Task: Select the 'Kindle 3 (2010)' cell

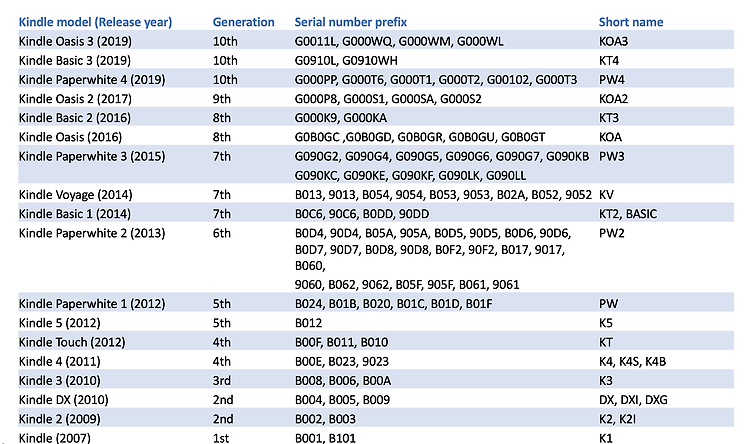Action: pyautogui.click(x=60, y=380)
